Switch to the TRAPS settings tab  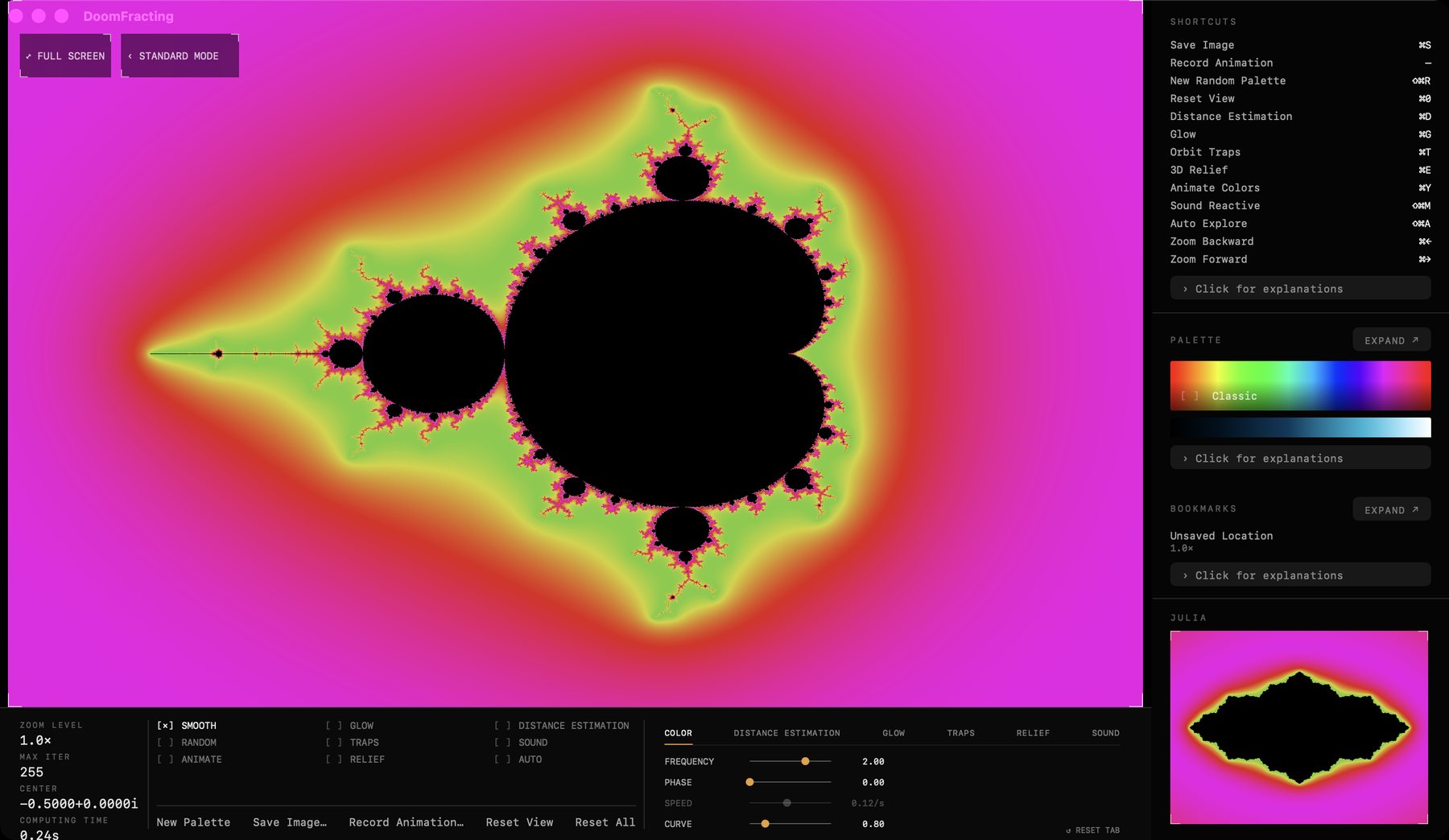coord(960,733)
